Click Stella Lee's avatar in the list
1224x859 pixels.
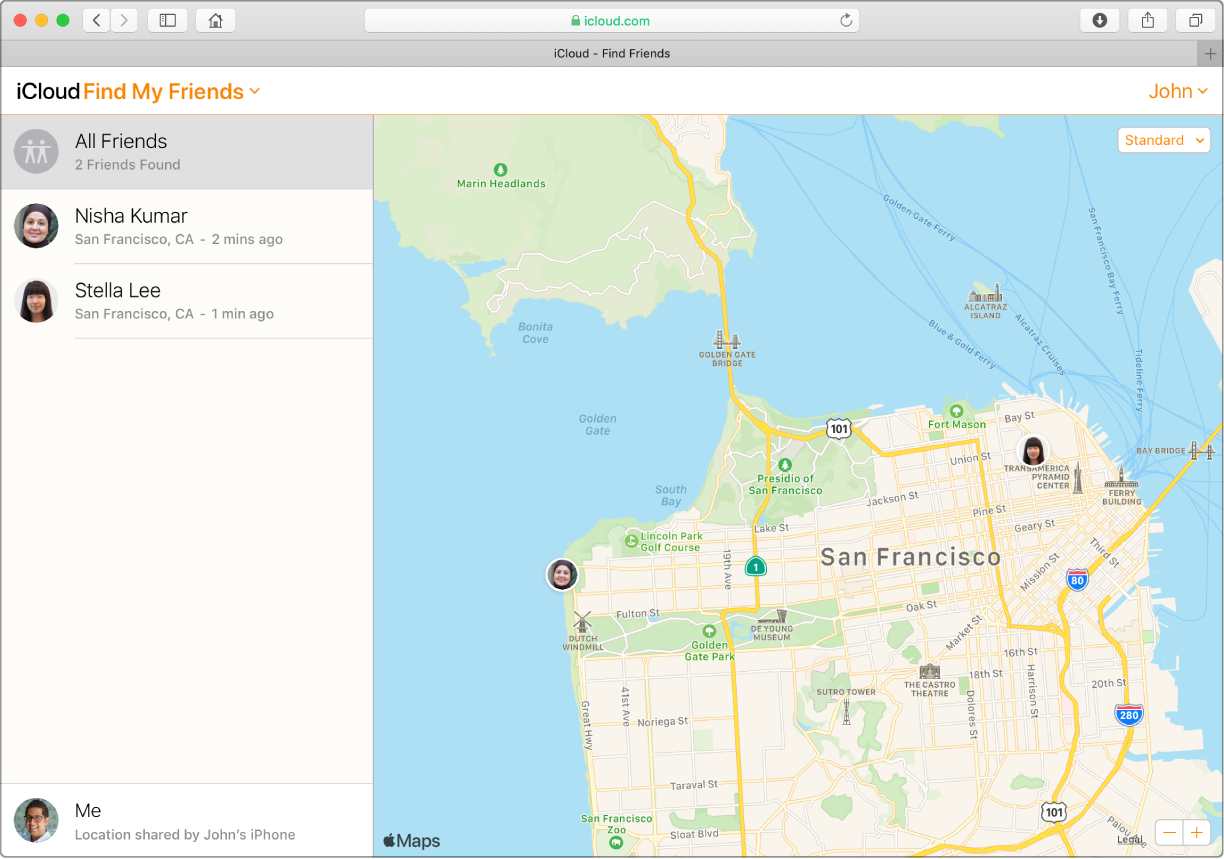(36, 301)
